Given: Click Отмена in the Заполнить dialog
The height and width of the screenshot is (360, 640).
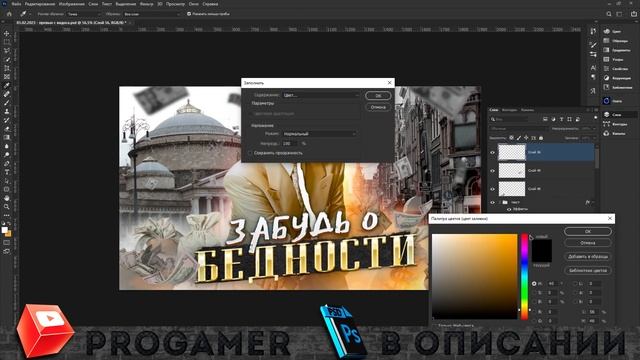Looking at the screenshot, I should point(378,107).
